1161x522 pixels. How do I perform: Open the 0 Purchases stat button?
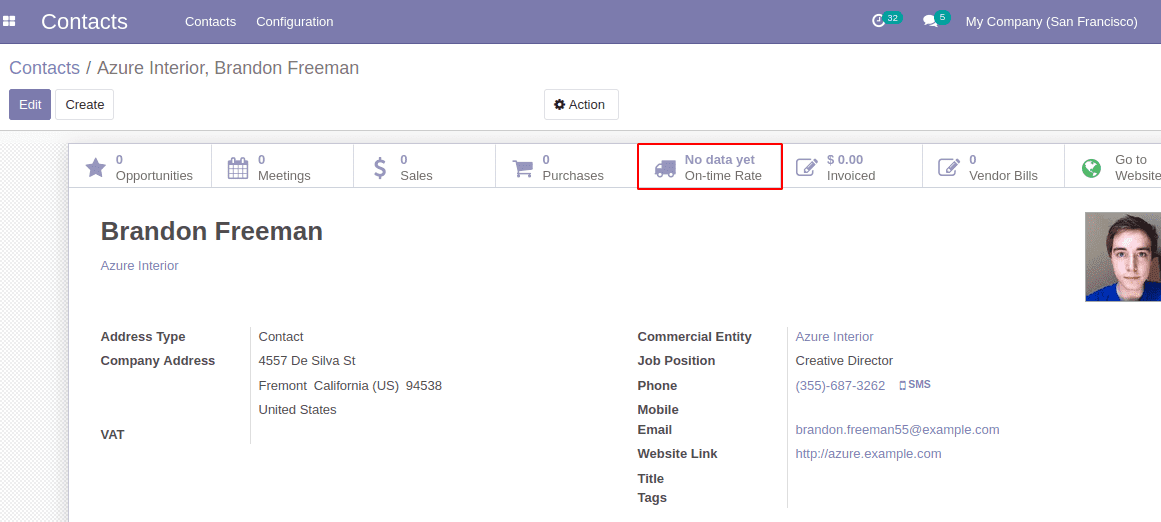(566, 166)
